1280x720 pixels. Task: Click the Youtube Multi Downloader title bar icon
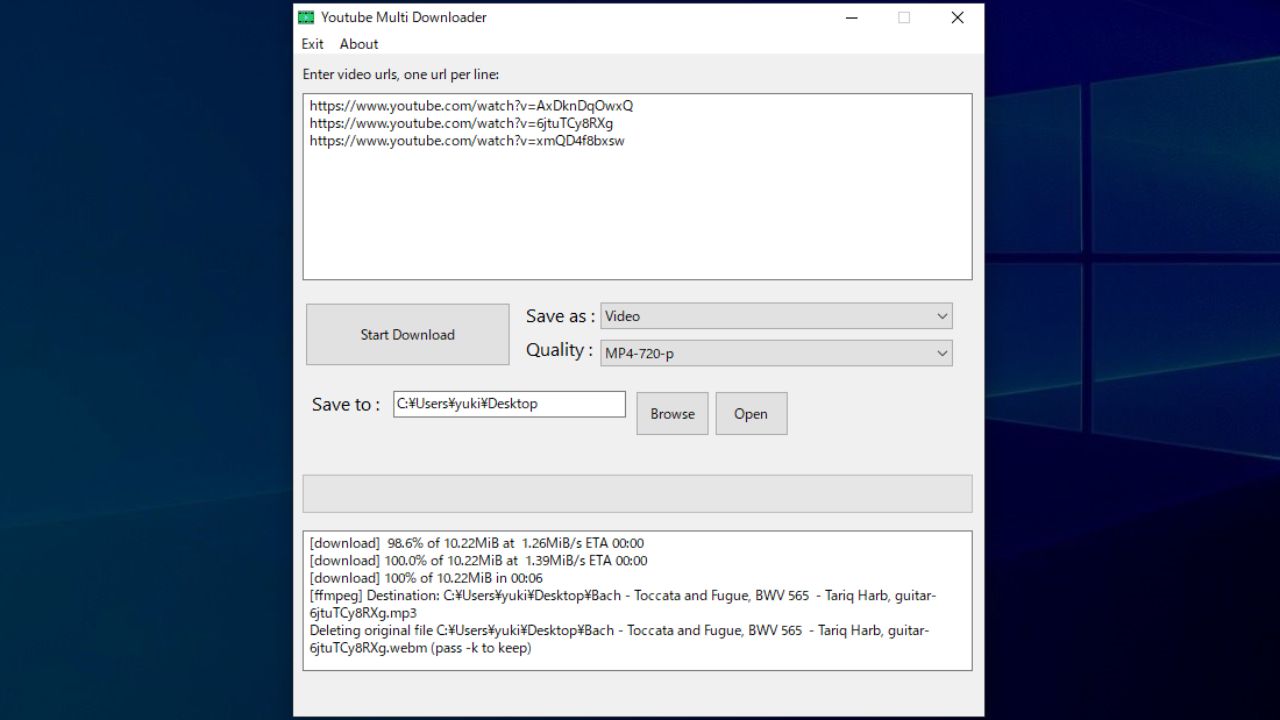pos(306,17)
